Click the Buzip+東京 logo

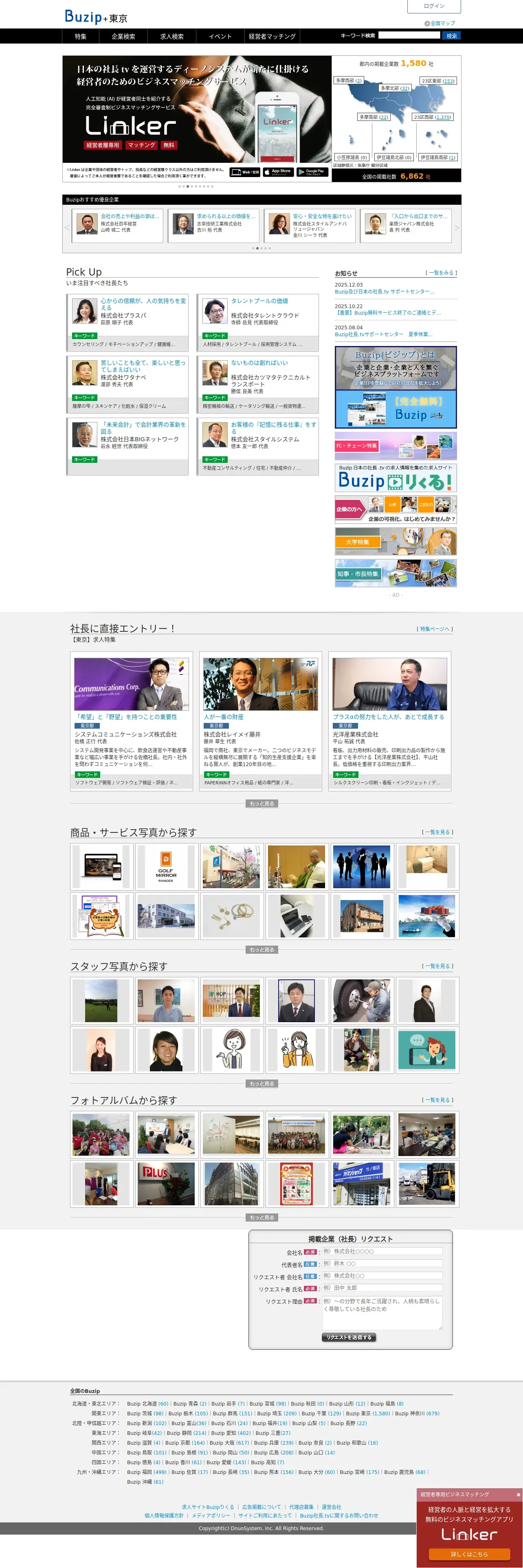[96, 16]
